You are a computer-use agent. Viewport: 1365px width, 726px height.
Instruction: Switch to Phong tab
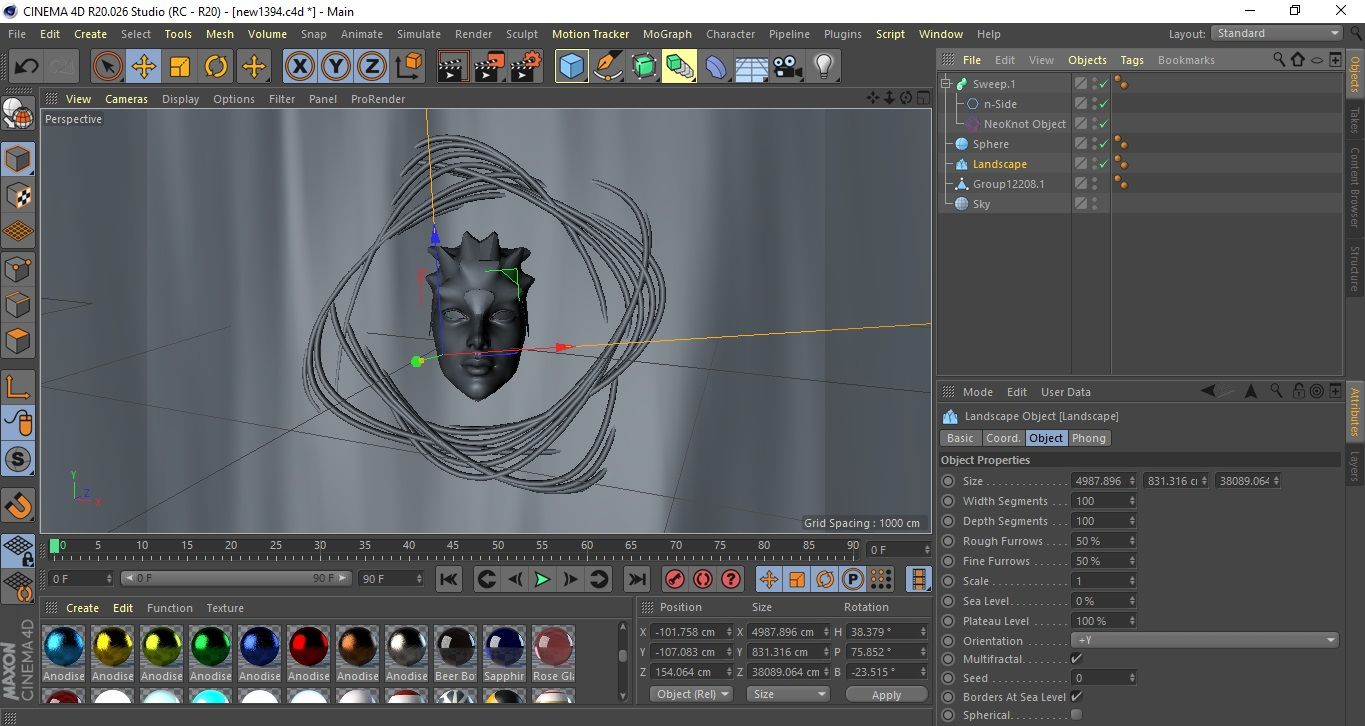tap(1089, 438)
